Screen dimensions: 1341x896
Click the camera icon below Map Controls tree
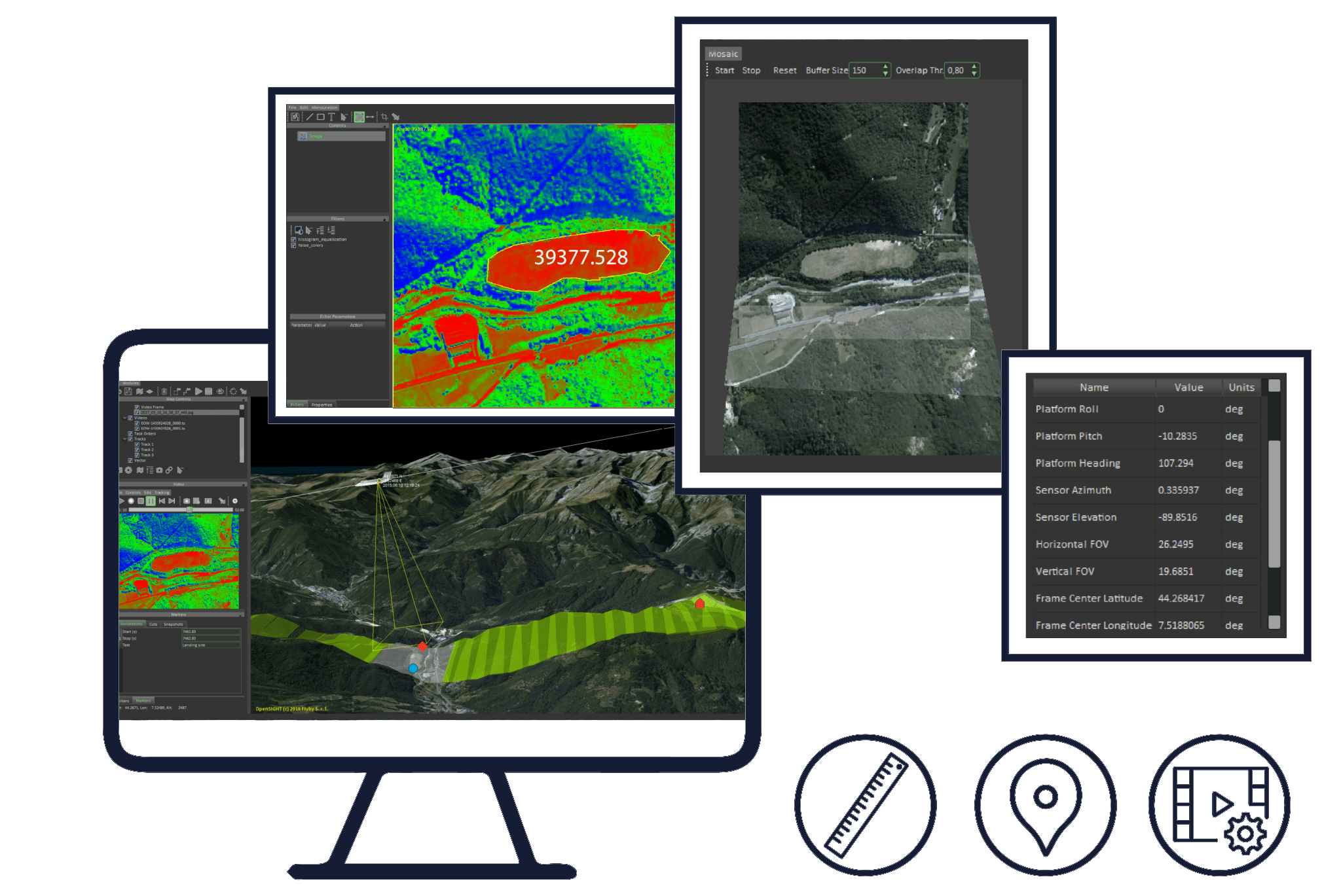pos(159,470)
